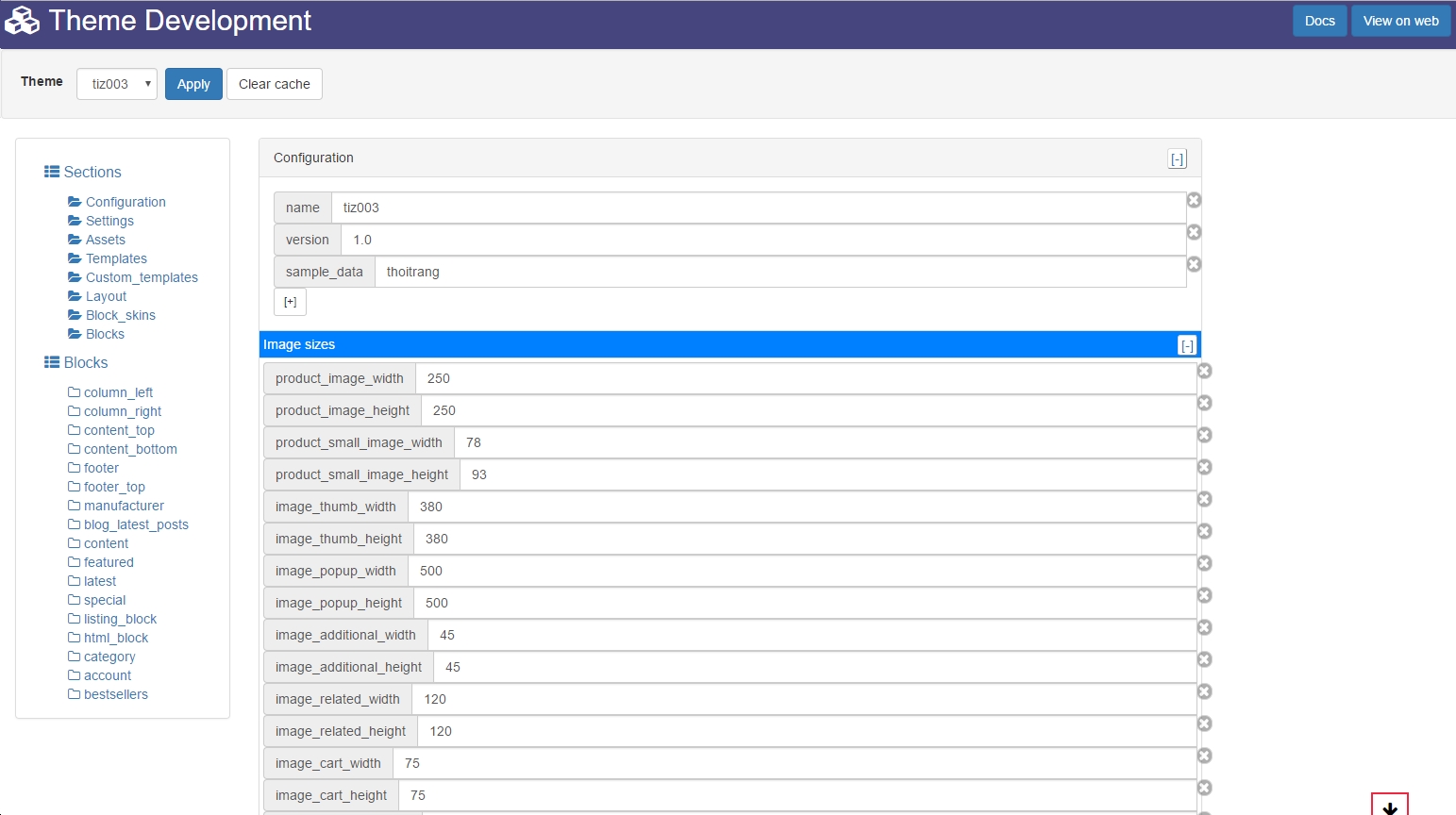
Task: Add a new configuration field with [+]
Action: click(290, 302)
